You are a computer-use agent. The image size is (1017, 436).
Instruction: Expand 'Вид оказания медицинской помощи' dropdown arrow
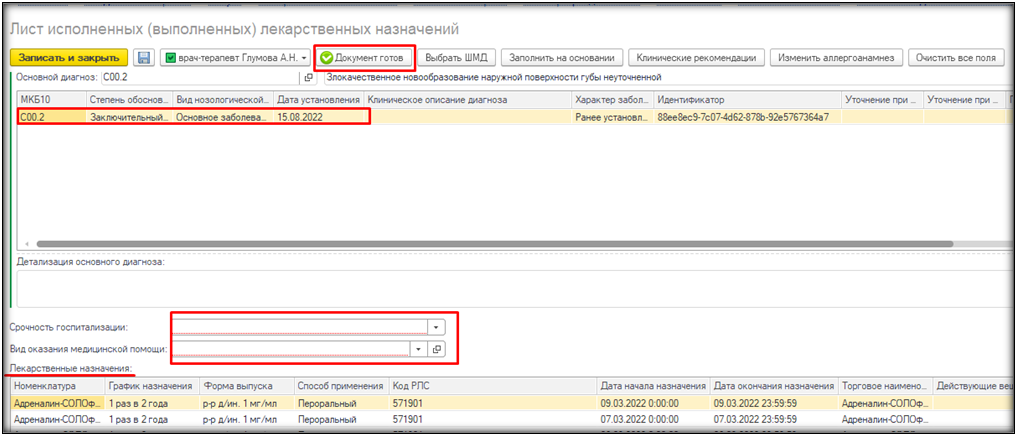(x=419, y=349)
